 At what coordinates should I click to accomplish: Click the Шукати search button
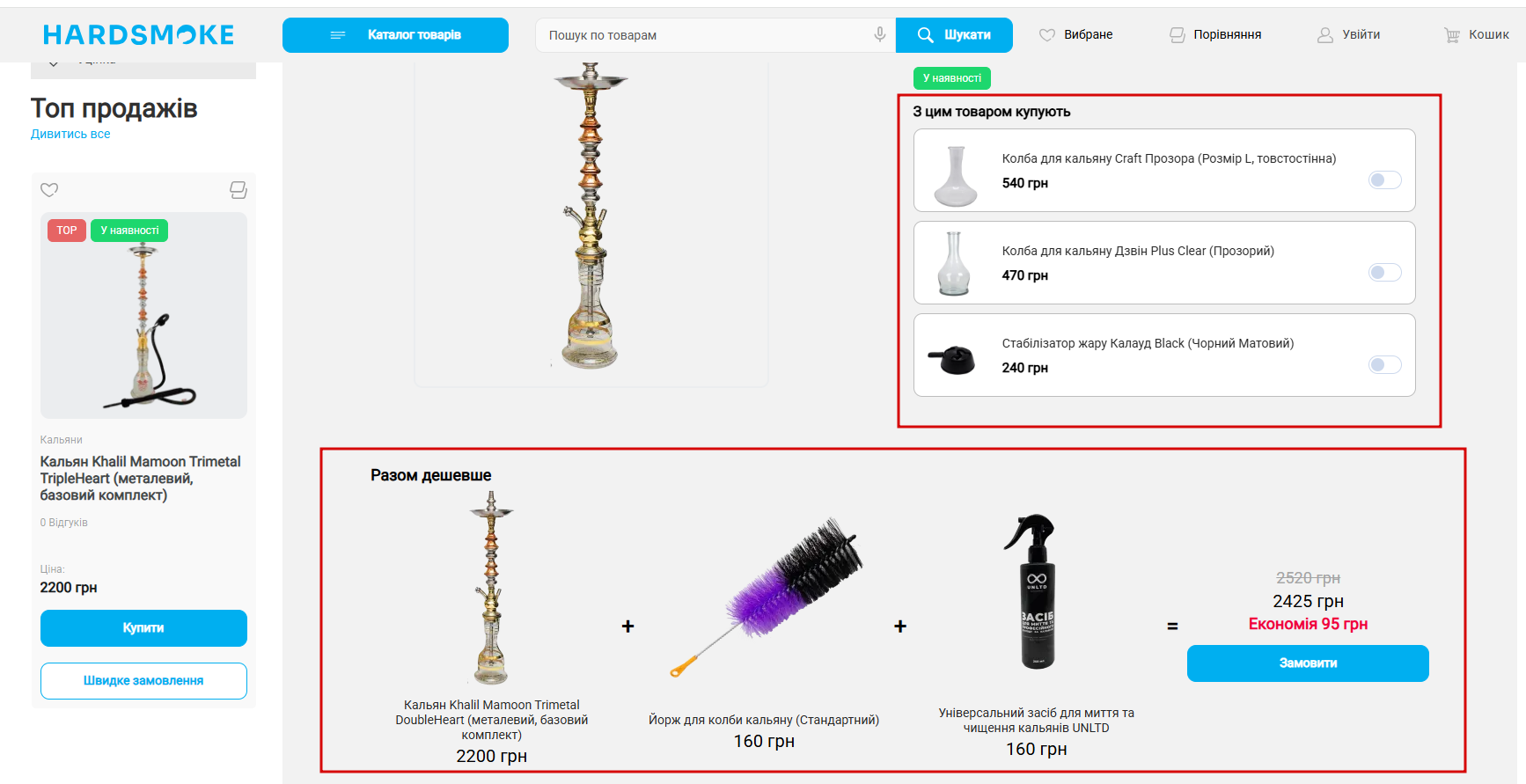click(954, 35)
